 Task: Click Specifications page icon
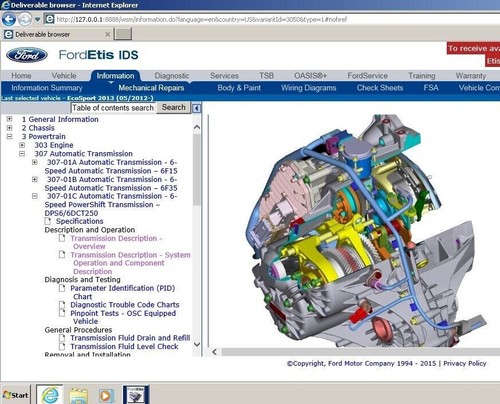tap(48, 221)
